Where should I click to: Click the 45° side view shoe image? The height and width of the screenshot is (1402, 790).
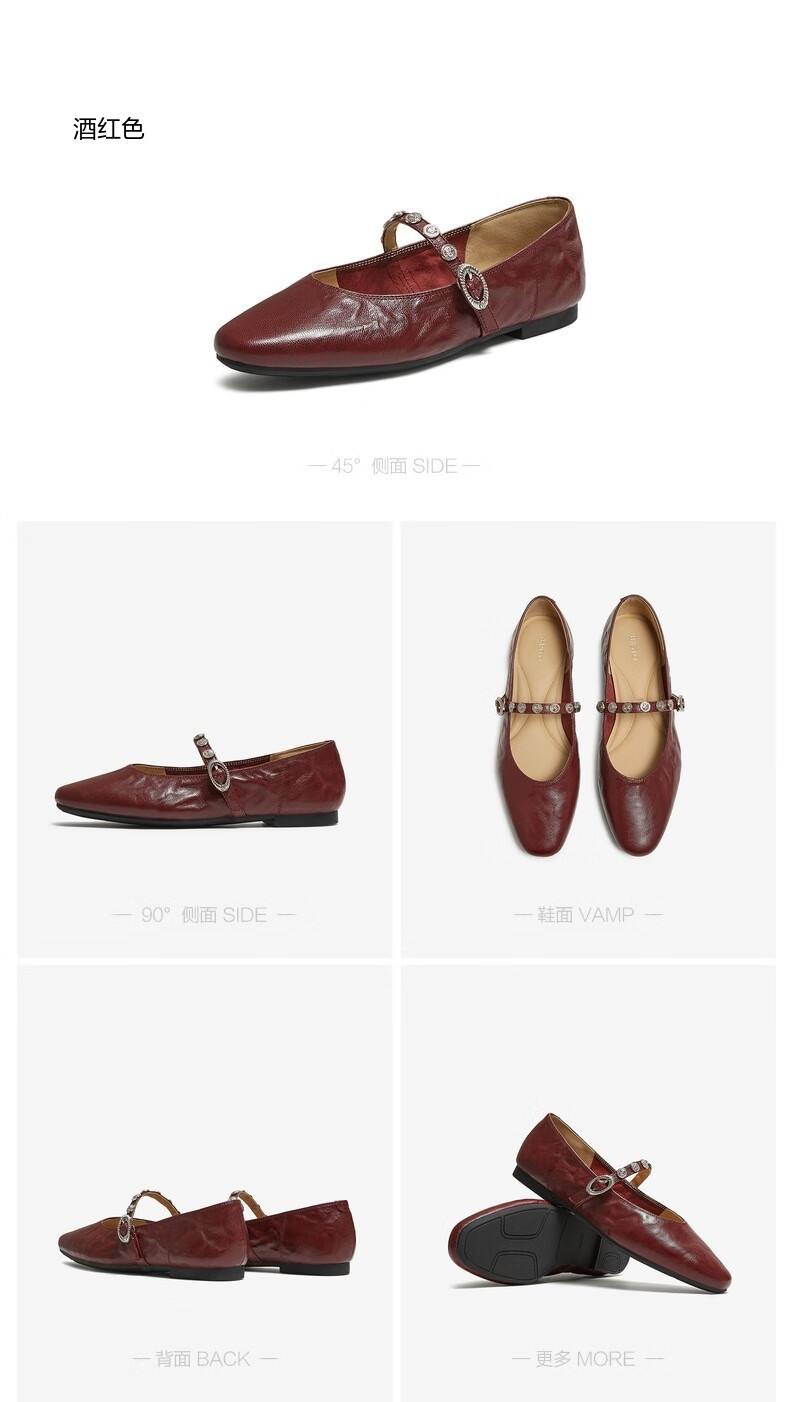pyautogui.click(x=398, y=289)
